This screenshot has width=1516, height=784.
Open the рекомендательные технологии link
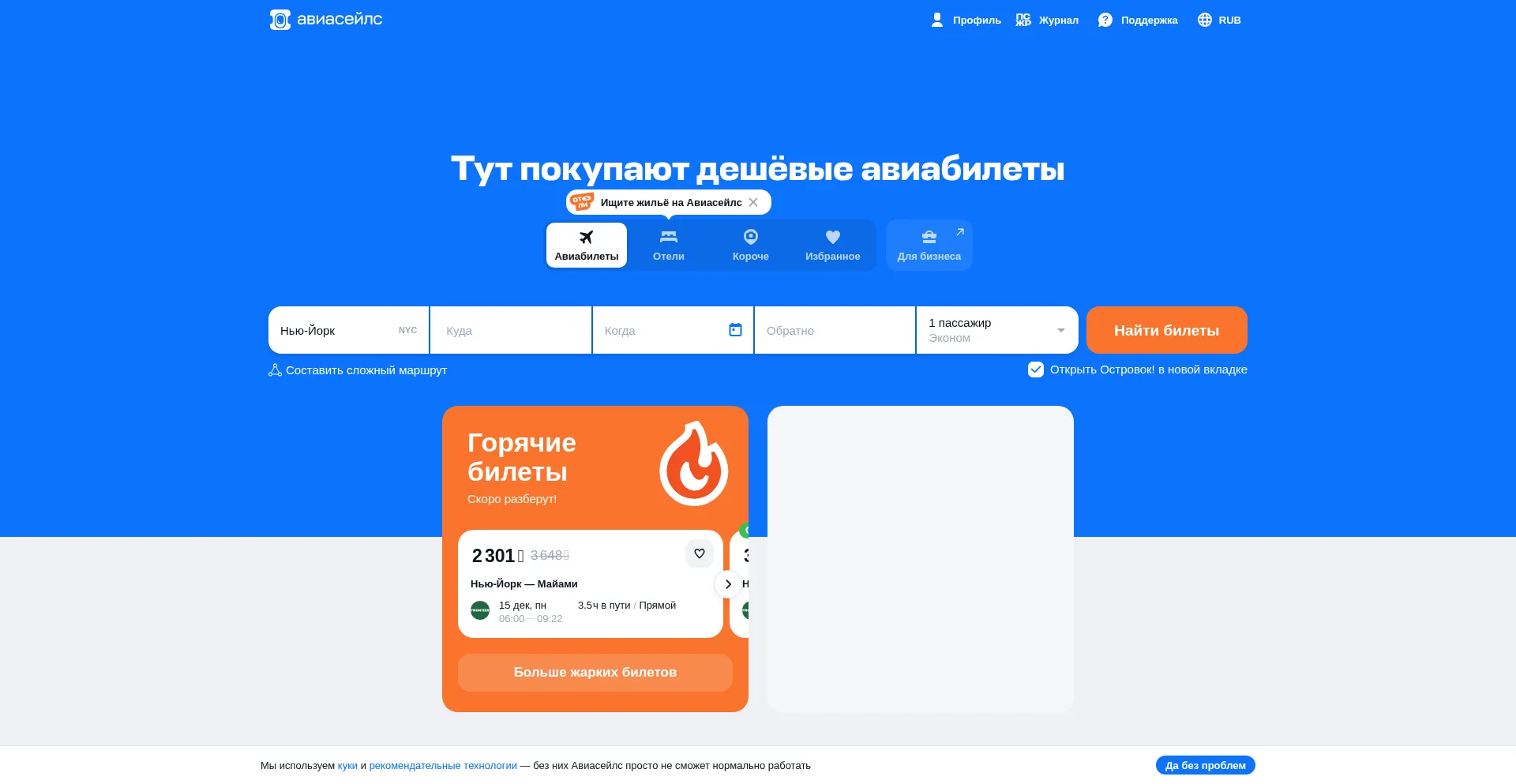[443, 765]
